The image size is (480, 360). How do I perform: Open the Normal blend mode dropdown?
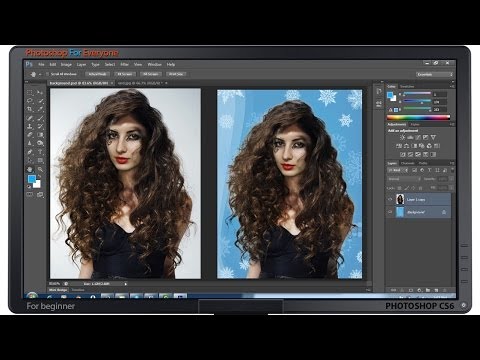[404, 179]
